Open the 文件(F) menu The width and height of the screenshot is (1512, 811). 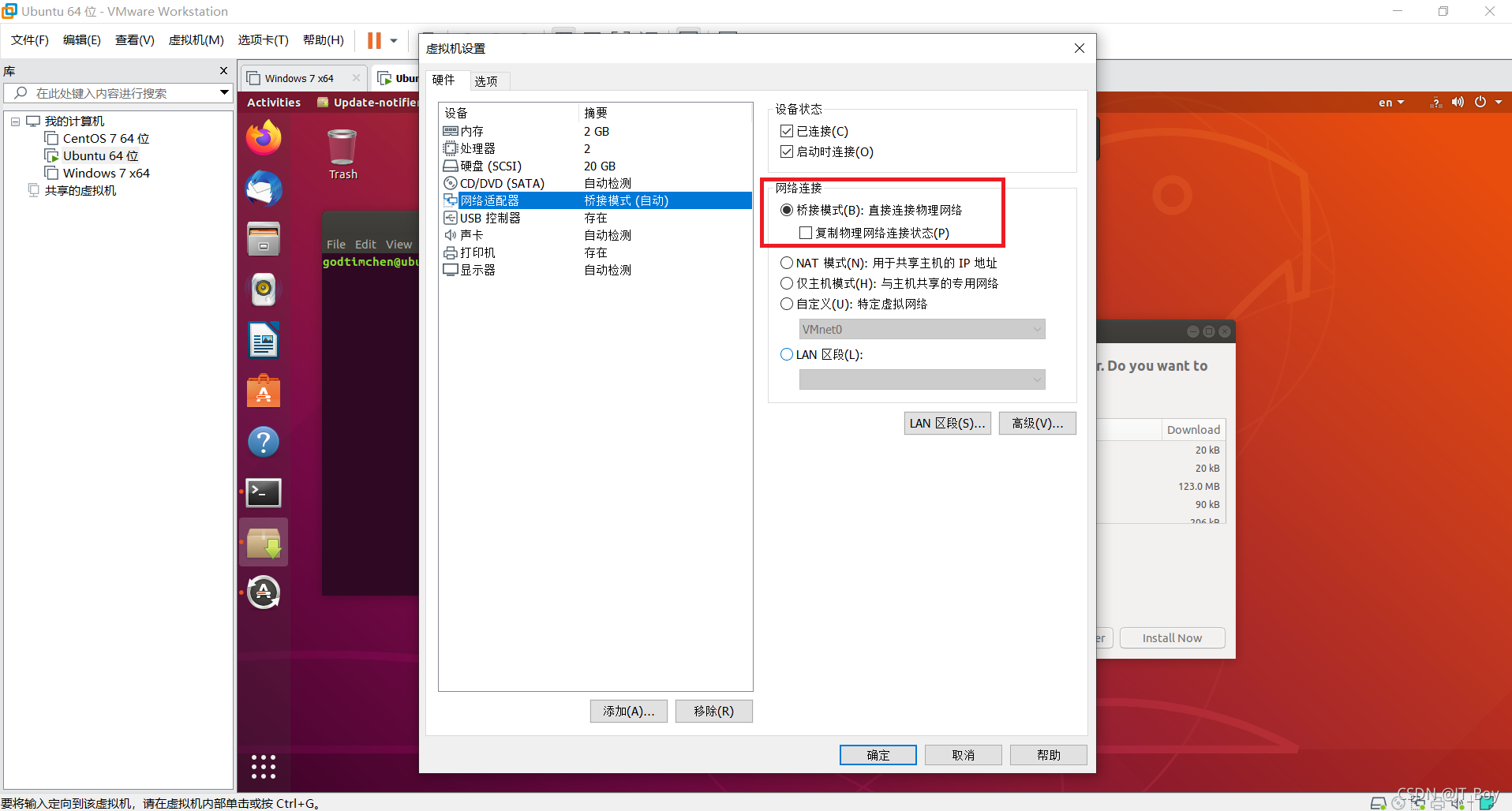(x=30, y=40)
